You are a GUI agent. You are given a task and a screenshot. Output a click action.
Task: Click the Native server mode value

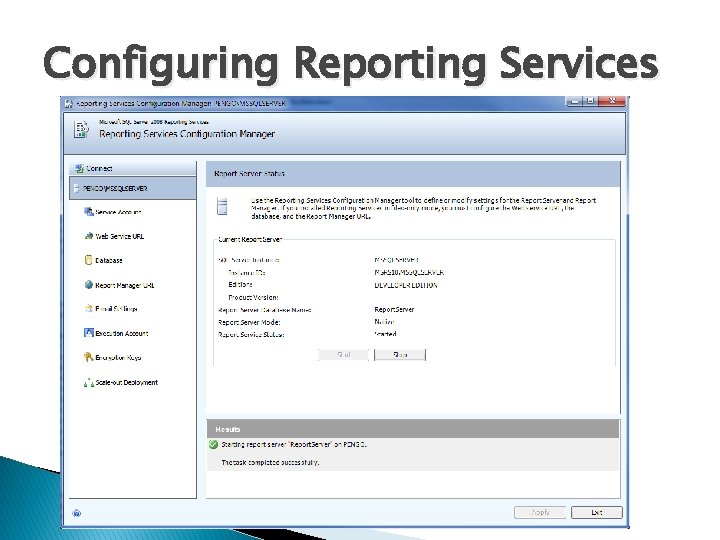coord(384,322)
